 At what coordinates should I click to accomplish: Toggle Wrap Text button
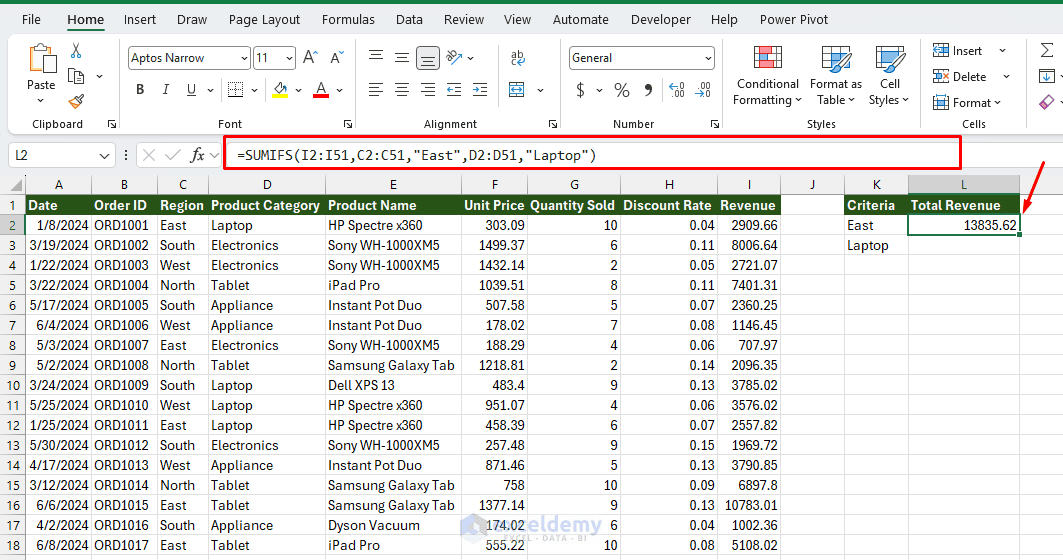pos(517,58)
